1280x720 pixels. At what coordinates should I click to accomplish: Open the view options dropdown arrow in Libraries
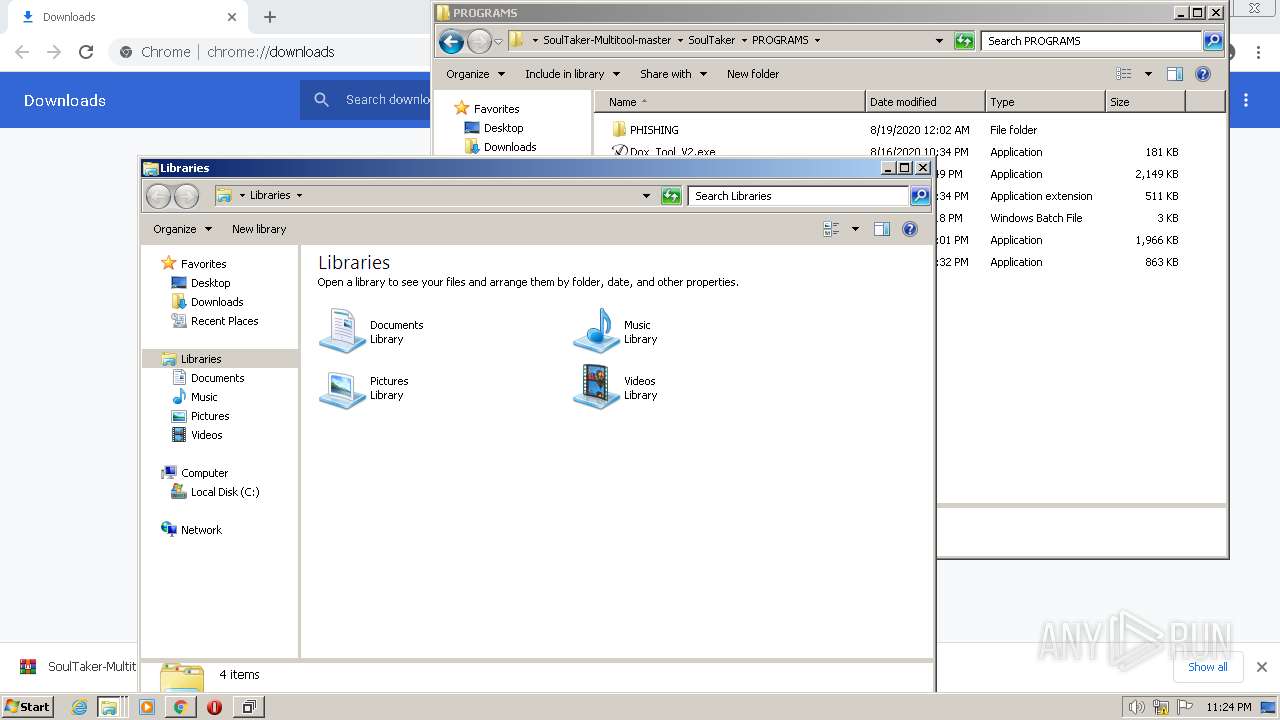[855, 229]
